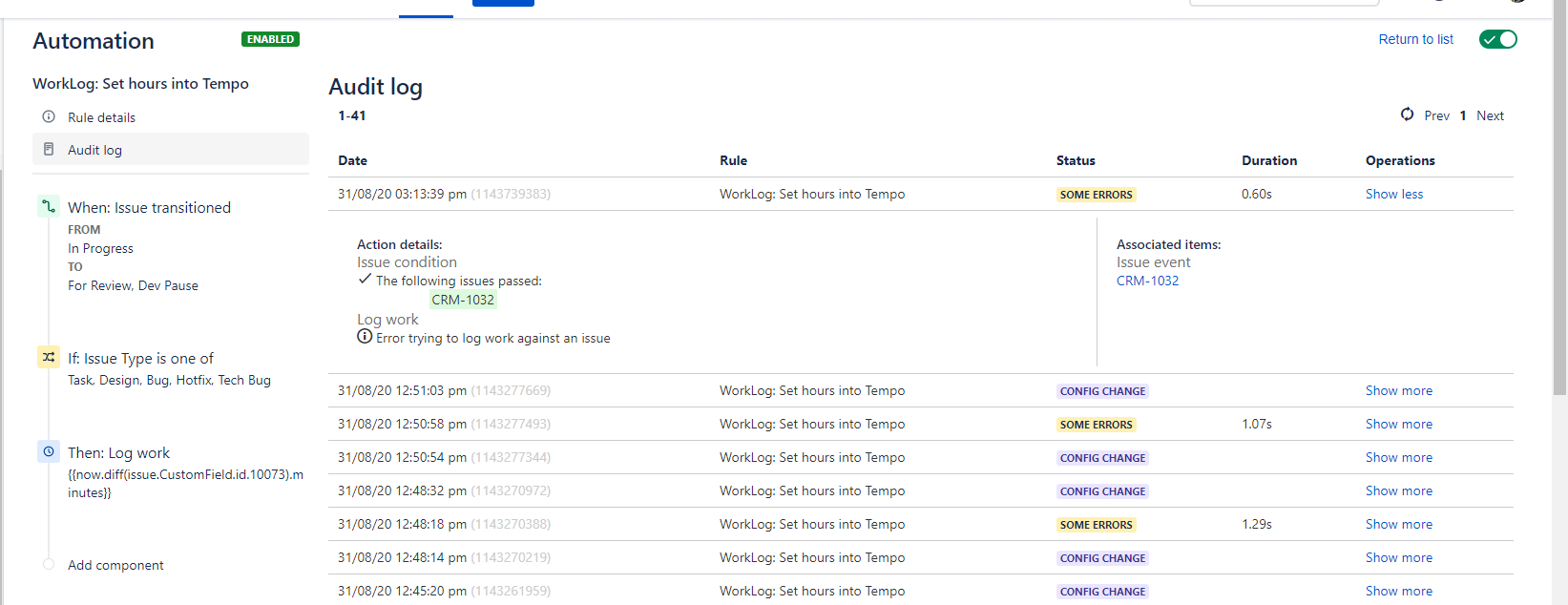1568x605 pixels.
Task: Expand the 12:48:32 pm entry with Show more
Action: pyautogui.click(x=1399, y=490)
